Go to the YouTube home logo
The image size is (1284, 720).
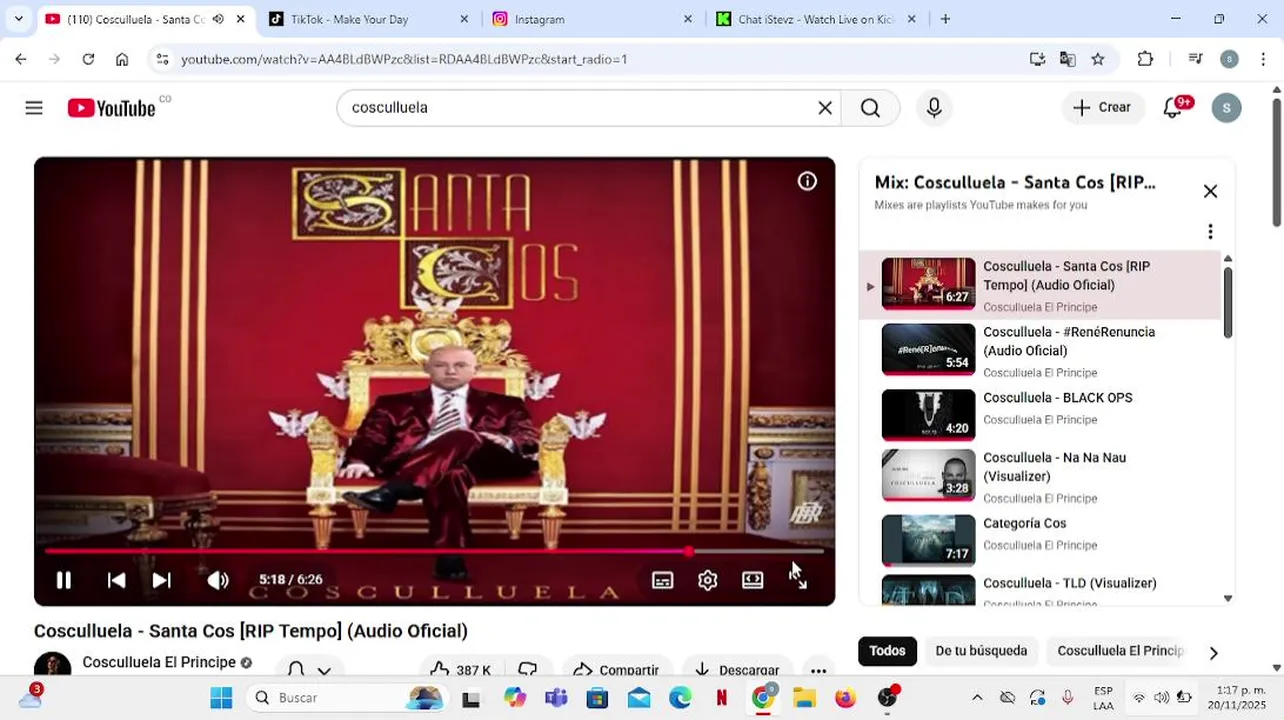click(111, 108)
